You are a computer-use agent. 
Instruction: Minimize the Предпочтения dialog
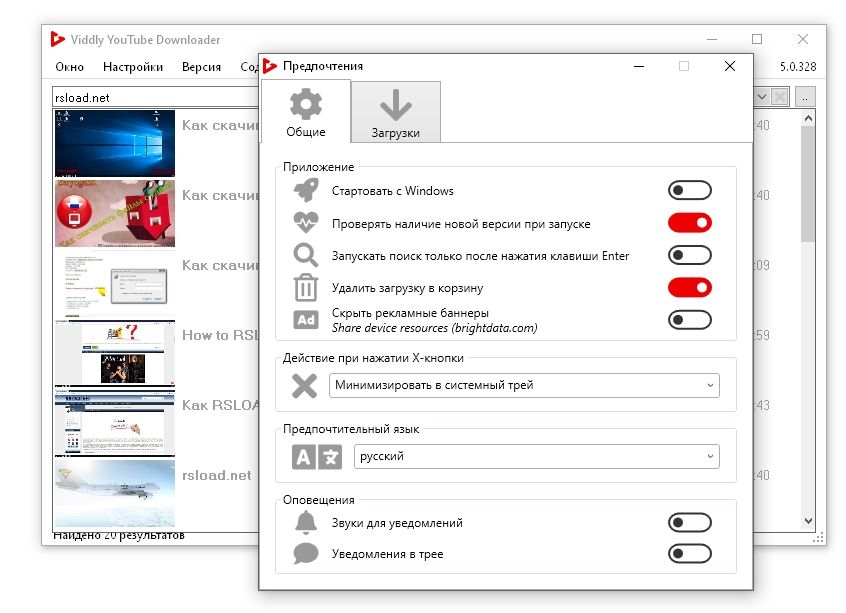(x=639, y=66)
